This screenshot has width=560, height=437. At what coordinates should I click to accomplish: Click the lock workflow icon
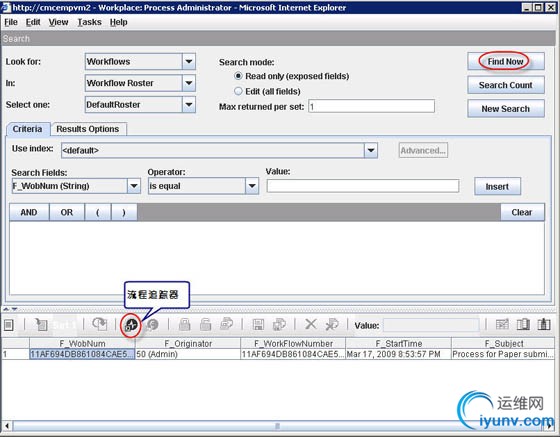click(x=184, y=324)
